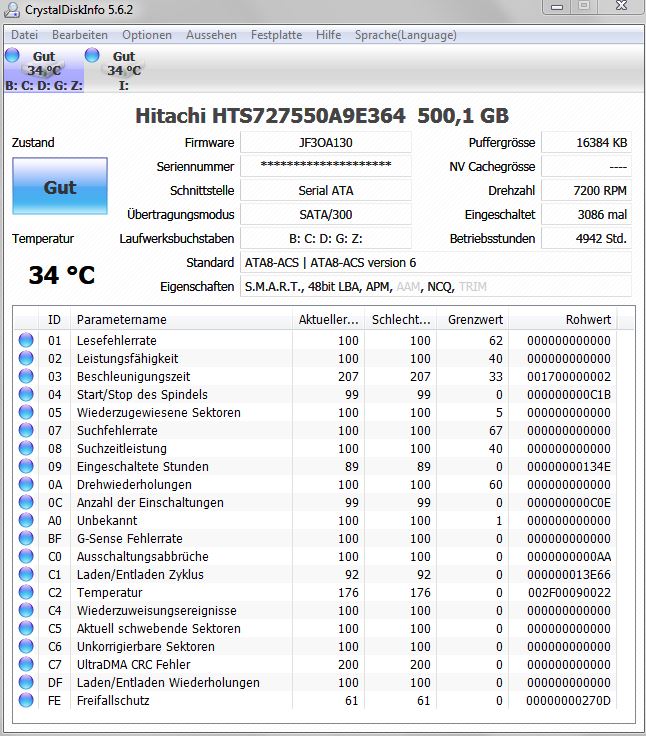646x736 pixels.
Task: Open the Sprache(Language) menu
Action: pyautogui.click(x=406, y=35)
